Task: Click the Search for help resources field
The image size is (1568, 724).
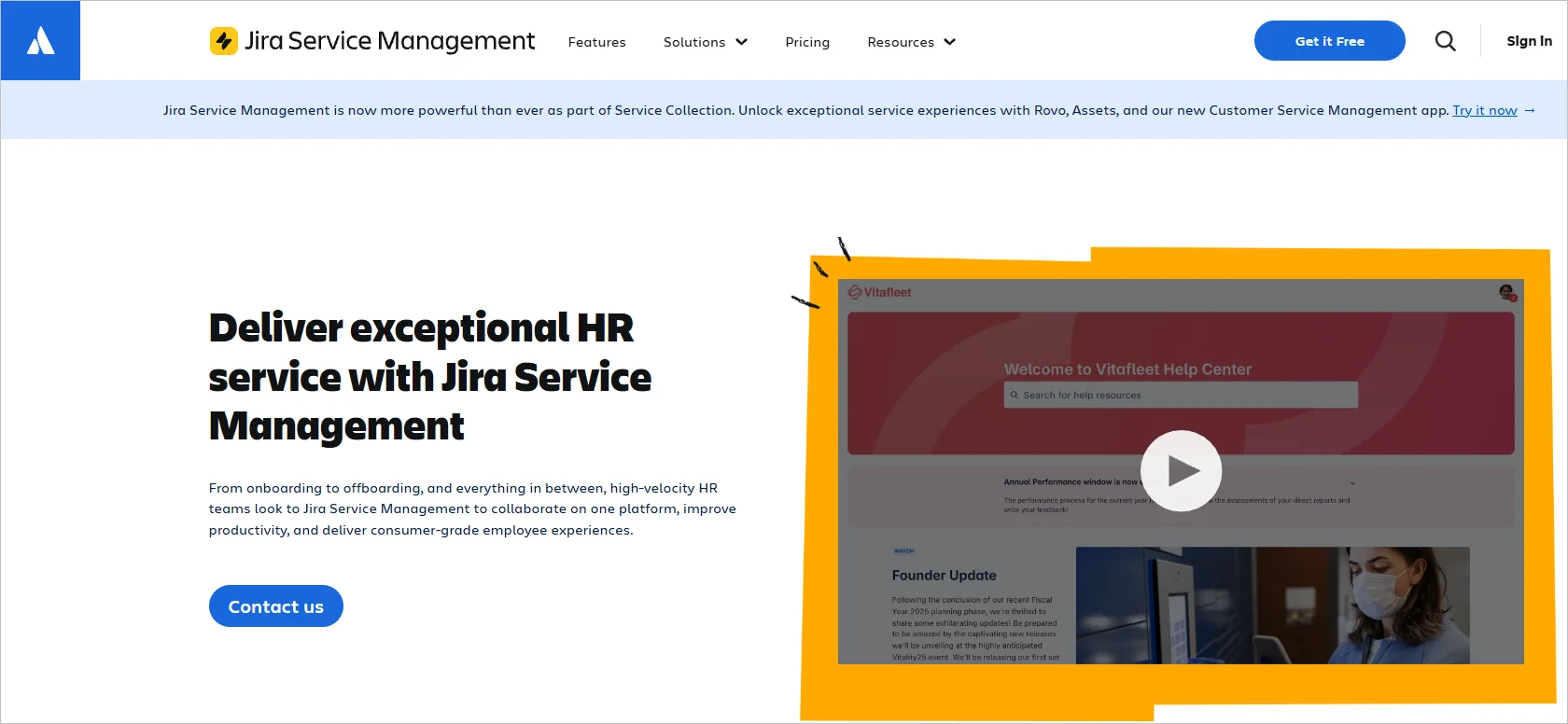Action: pyautogui.click(x=1181, y=395)
